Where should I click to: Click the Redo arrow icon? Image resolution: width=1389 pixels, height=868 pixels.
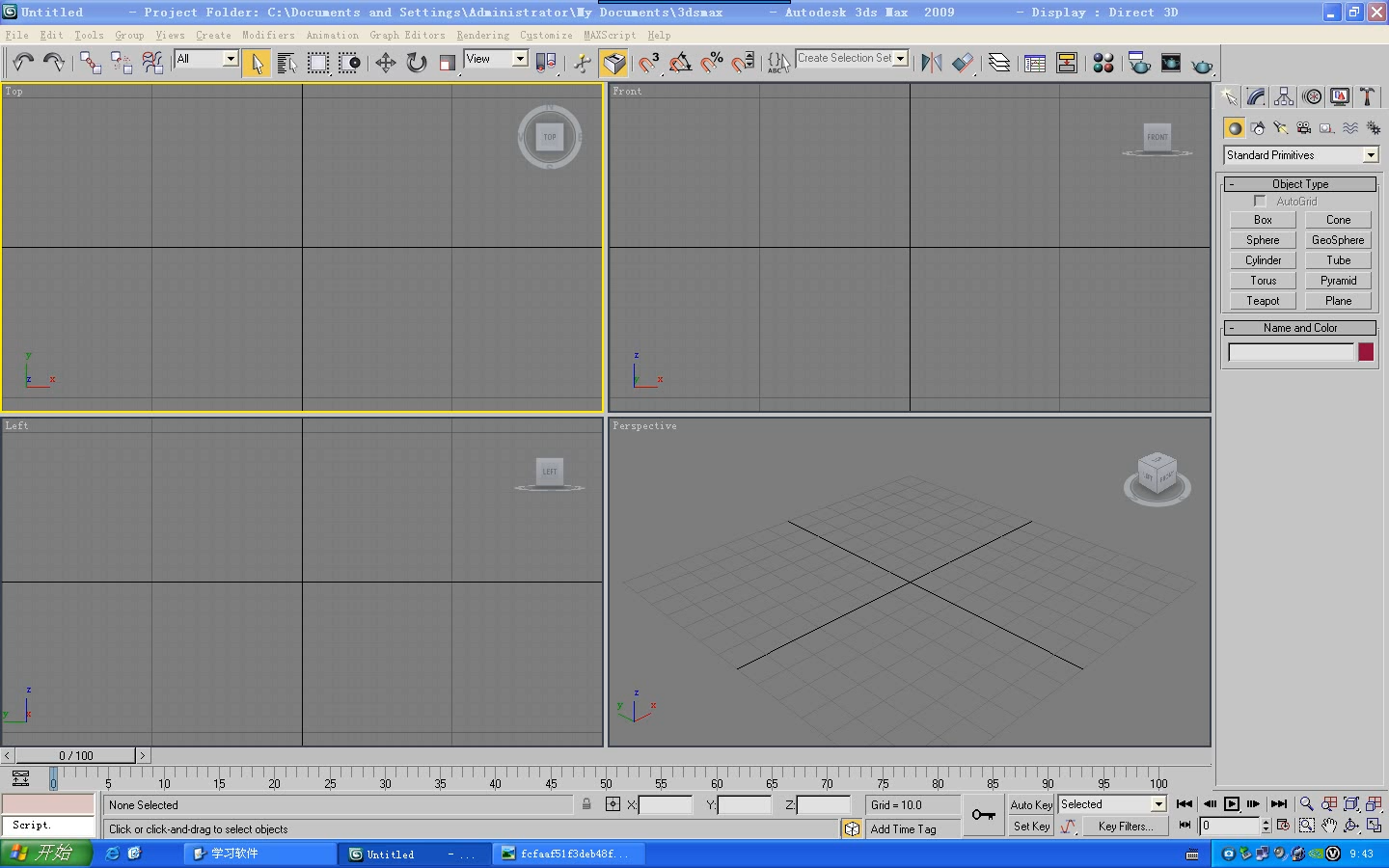[54, 63]
